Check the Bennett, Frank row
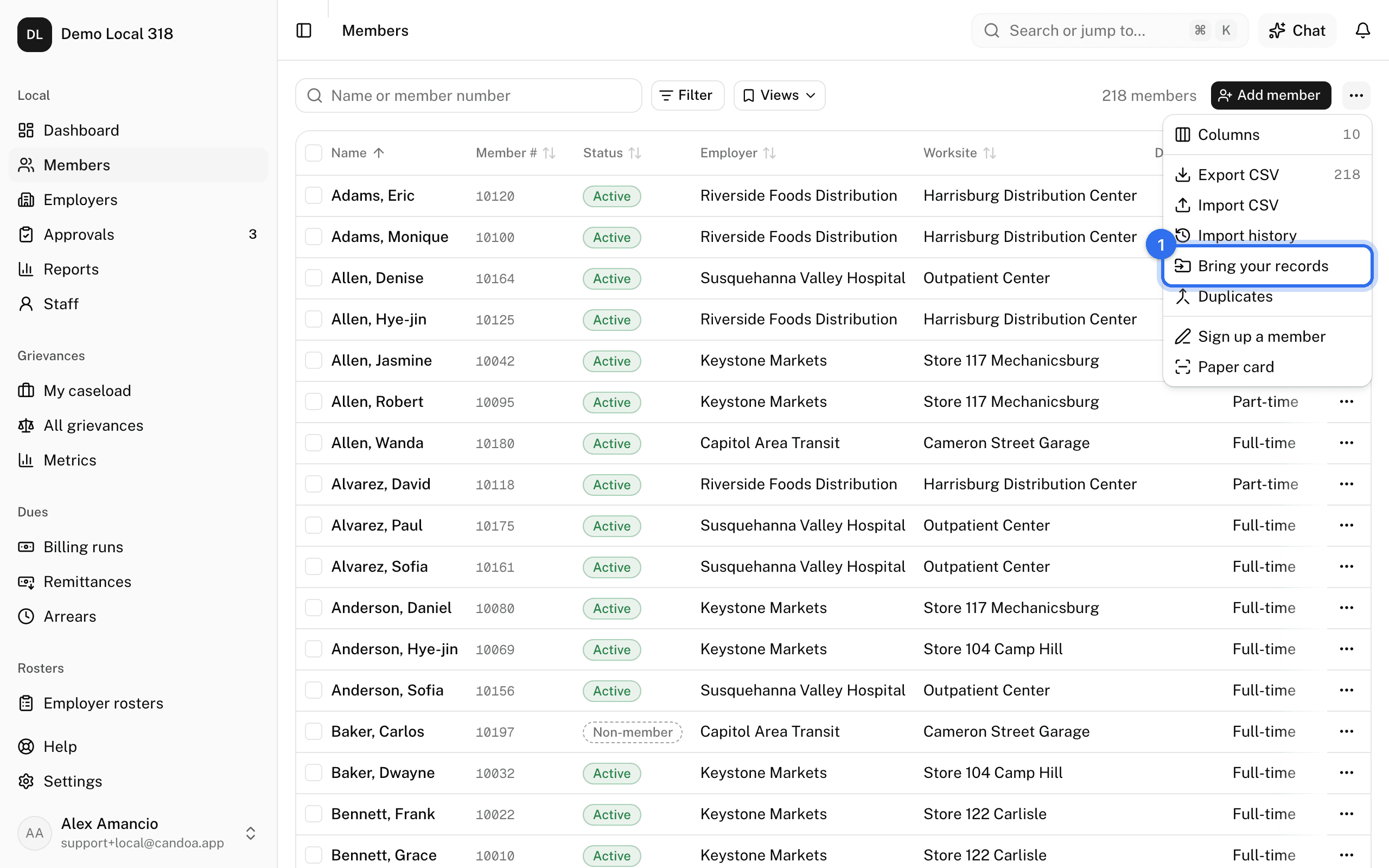 point(314,814)
